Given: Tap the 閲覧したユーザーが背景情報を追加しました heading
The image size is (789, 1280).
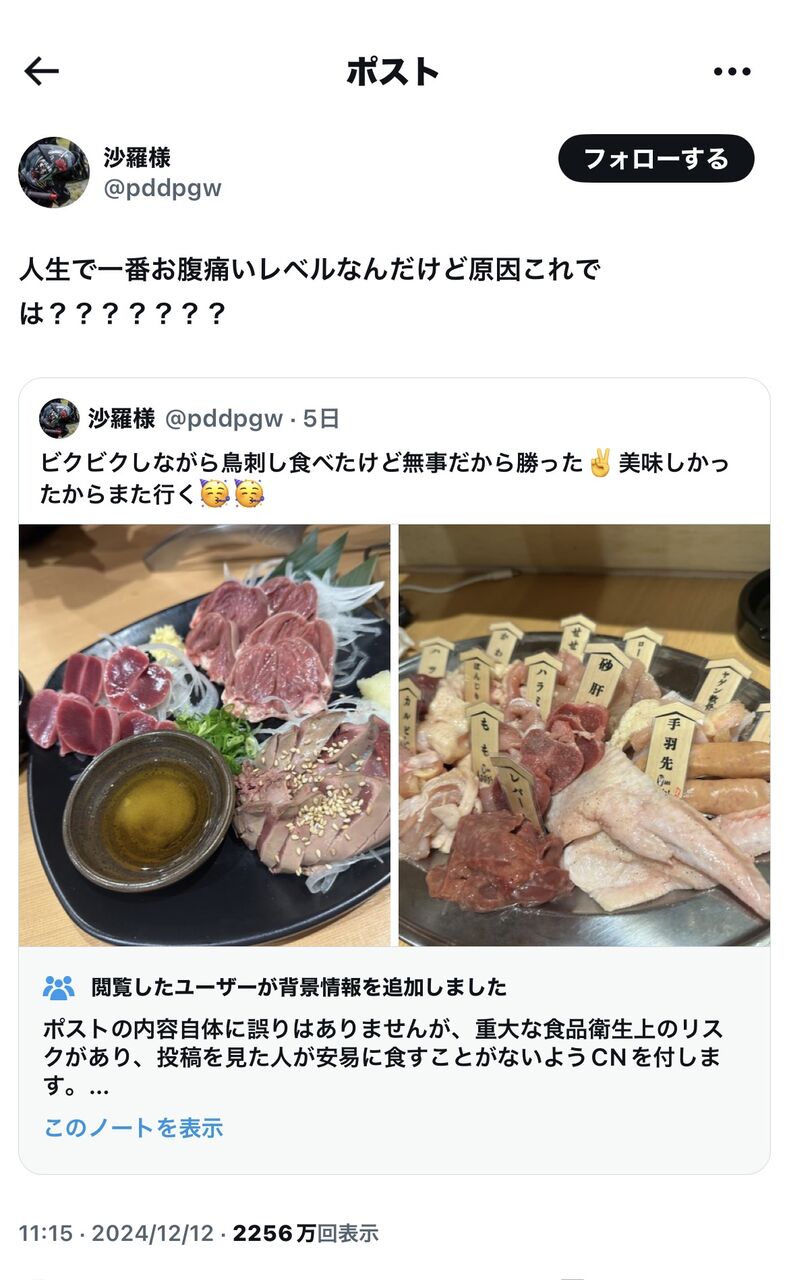Looking at the screenshot, I should (298, 988).
